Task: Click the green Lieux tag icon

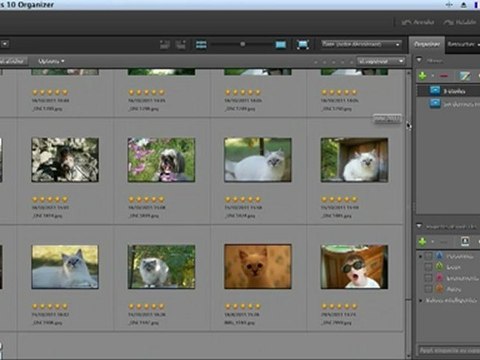Action: pos(439,267)
